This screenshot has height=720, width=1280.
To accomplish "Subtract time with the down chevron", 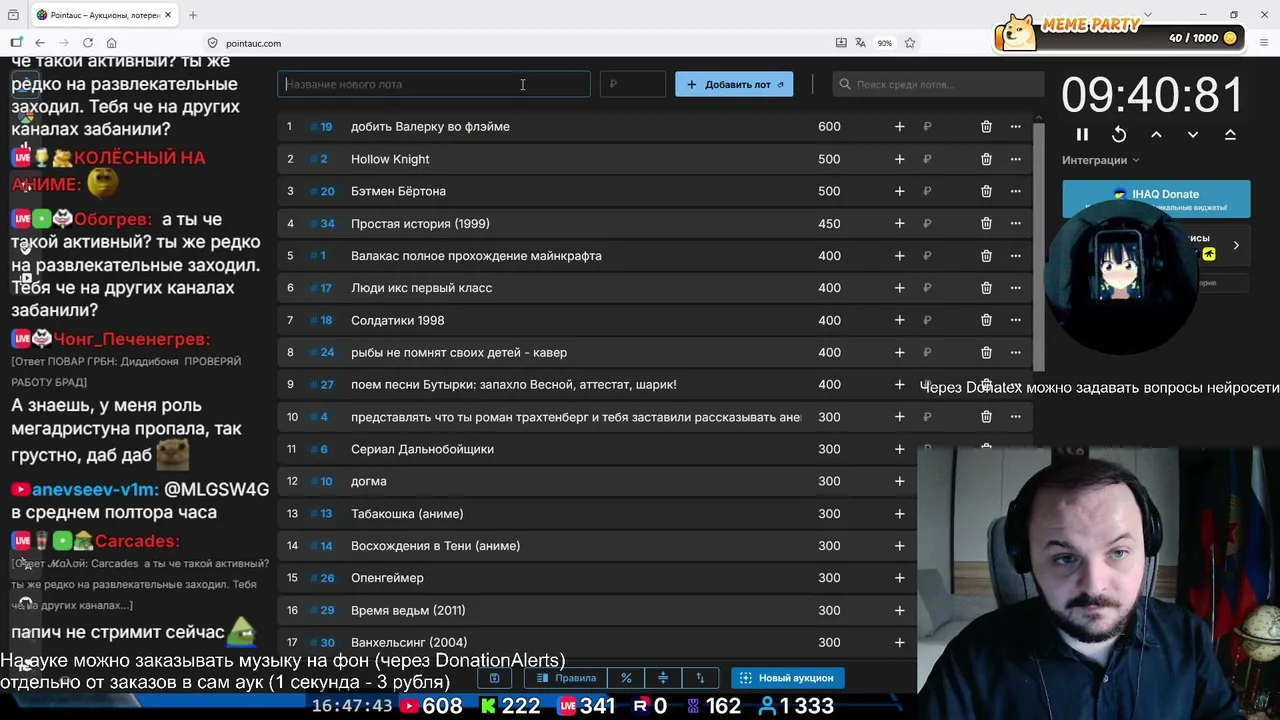I will click(x=1193, y=134).
